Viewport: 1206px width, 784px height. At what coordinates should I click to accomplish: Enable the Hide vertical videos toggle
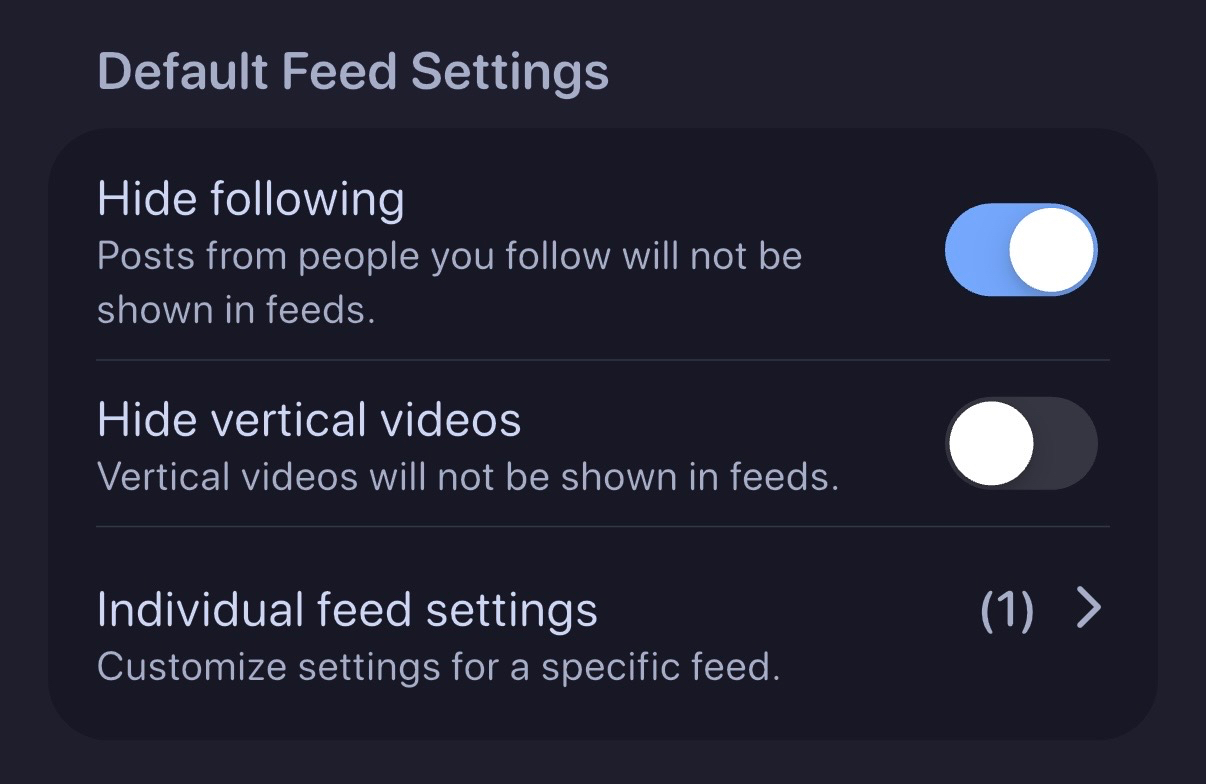point(1020,443)
